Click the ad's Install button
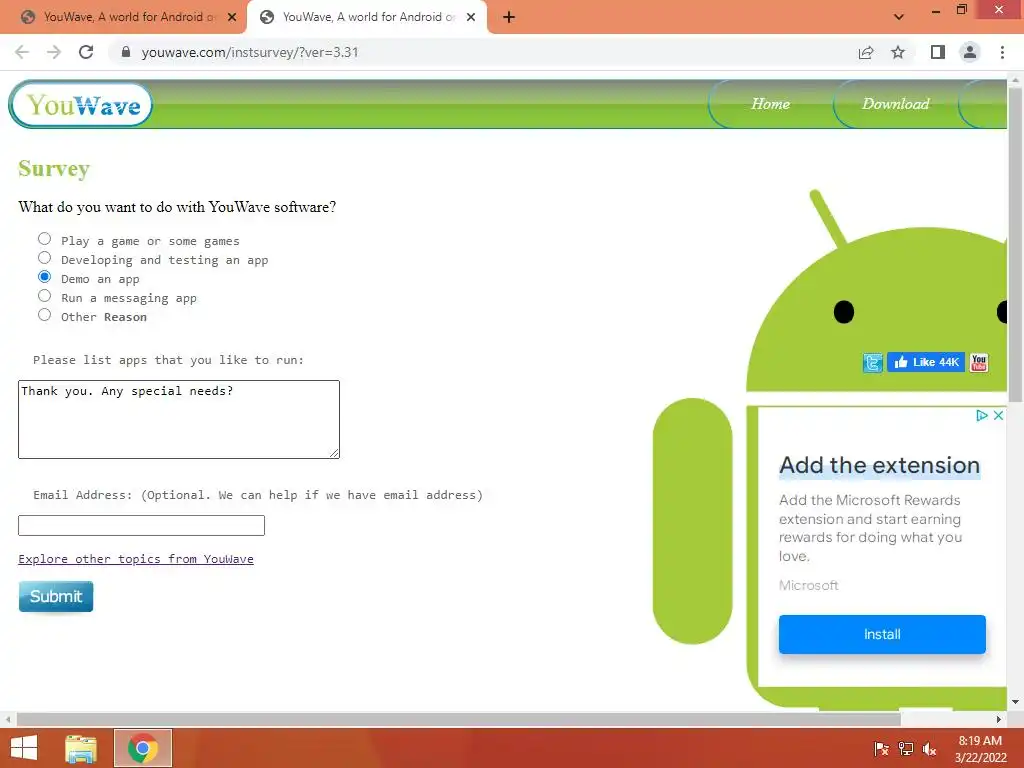1024x768 pixels. pos(882,634)
